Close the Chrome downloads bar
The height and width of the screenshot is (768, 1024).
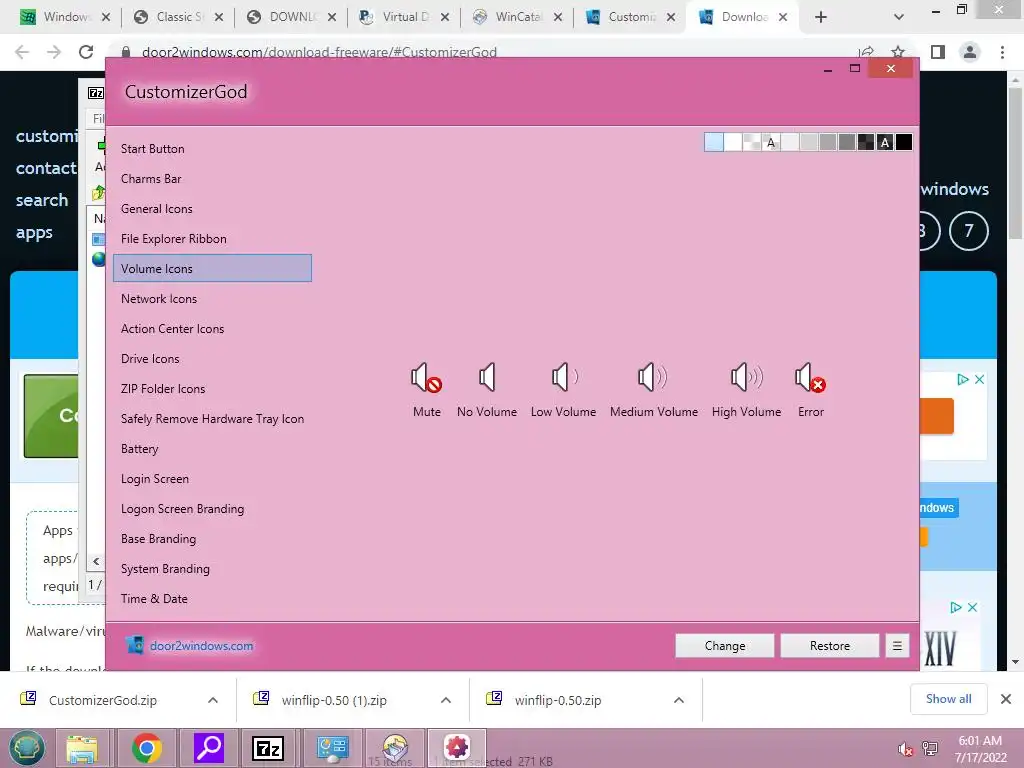pos(1006,699)
